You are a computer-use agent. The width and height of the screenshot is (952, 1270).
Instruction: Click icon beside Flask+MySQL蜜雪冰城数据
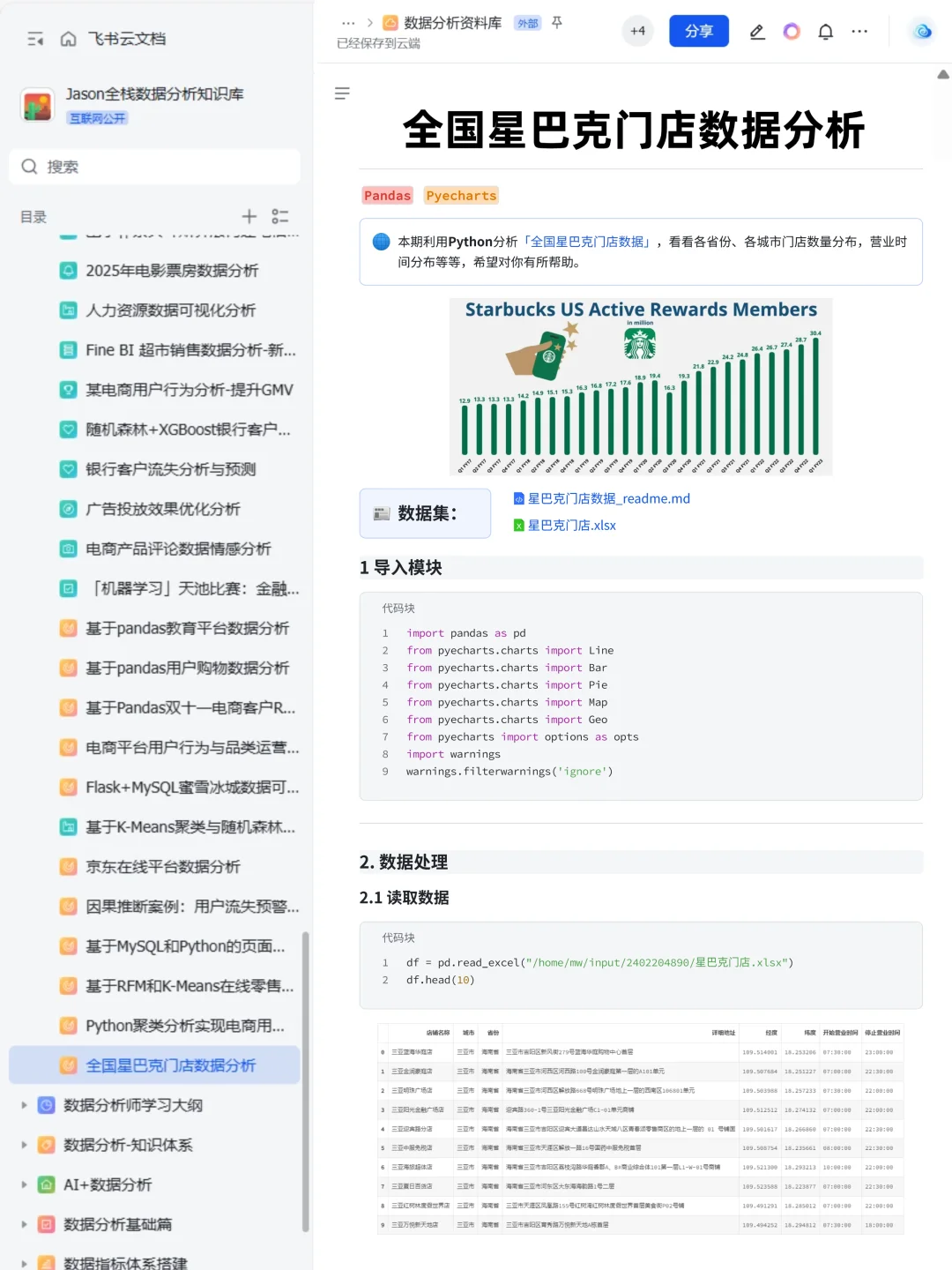68,788
